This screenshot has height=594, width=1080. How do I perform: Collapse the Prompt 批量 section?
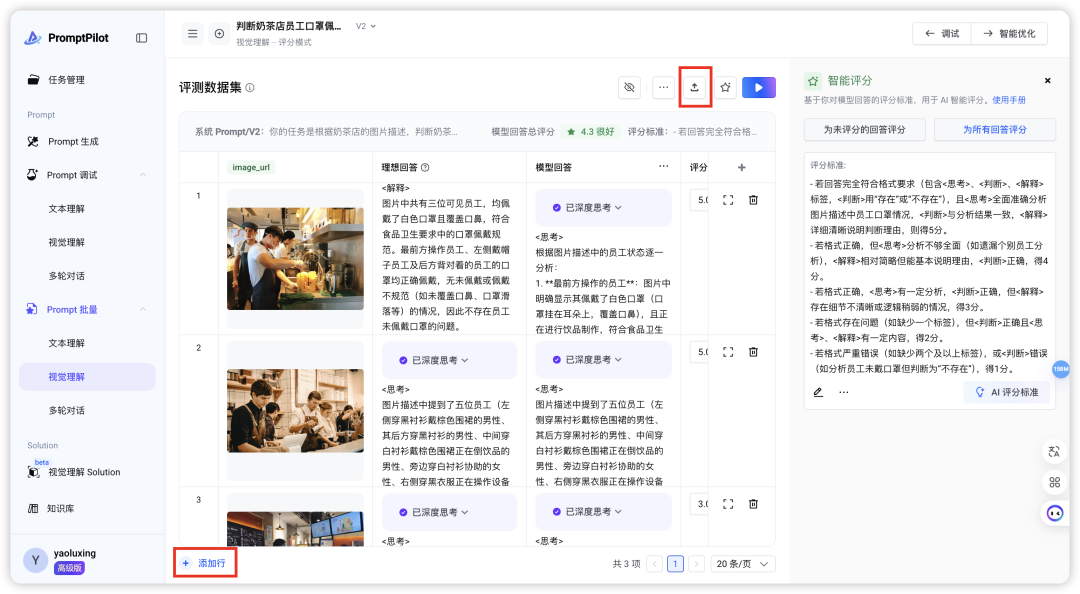[143, 309]
